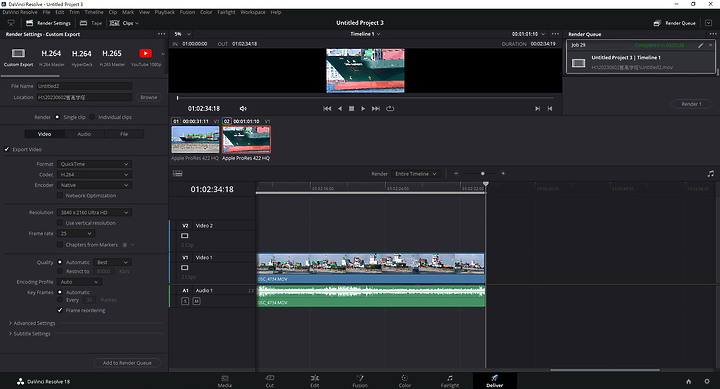
Task: Play forward in viewer
Action: coord(363,108)
